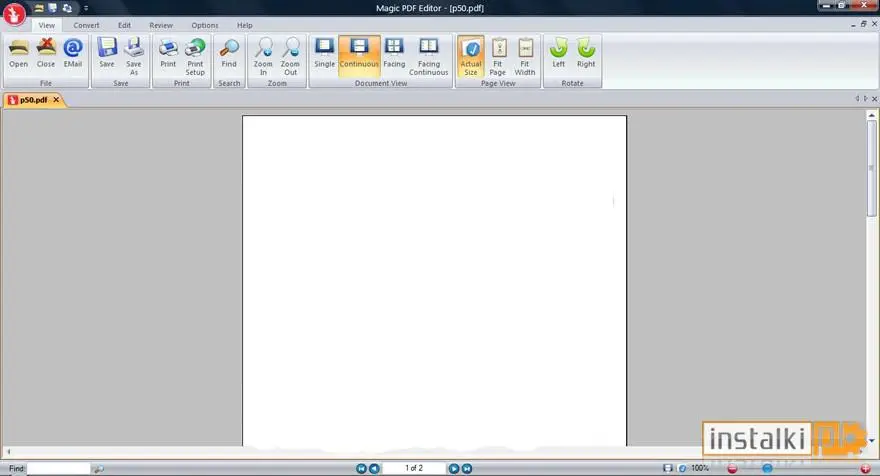Close the p50.pdf tab with its X
Screen dimensions: 880x476
(x=56, y=100)
